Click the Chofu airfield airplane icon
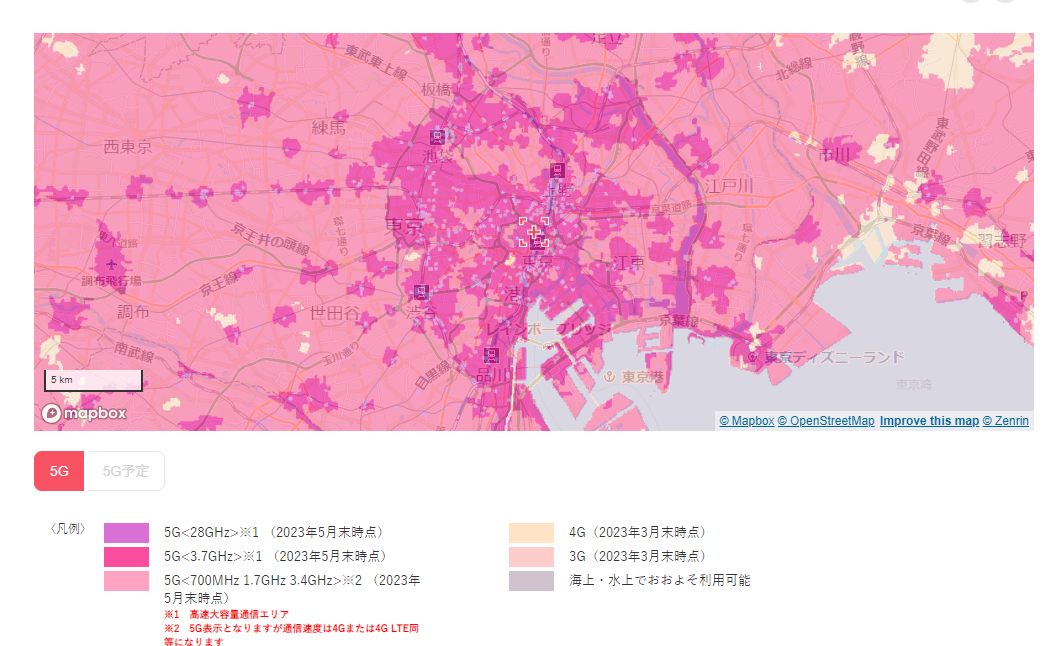This screenshot has width=1049, height=646. 109,263
